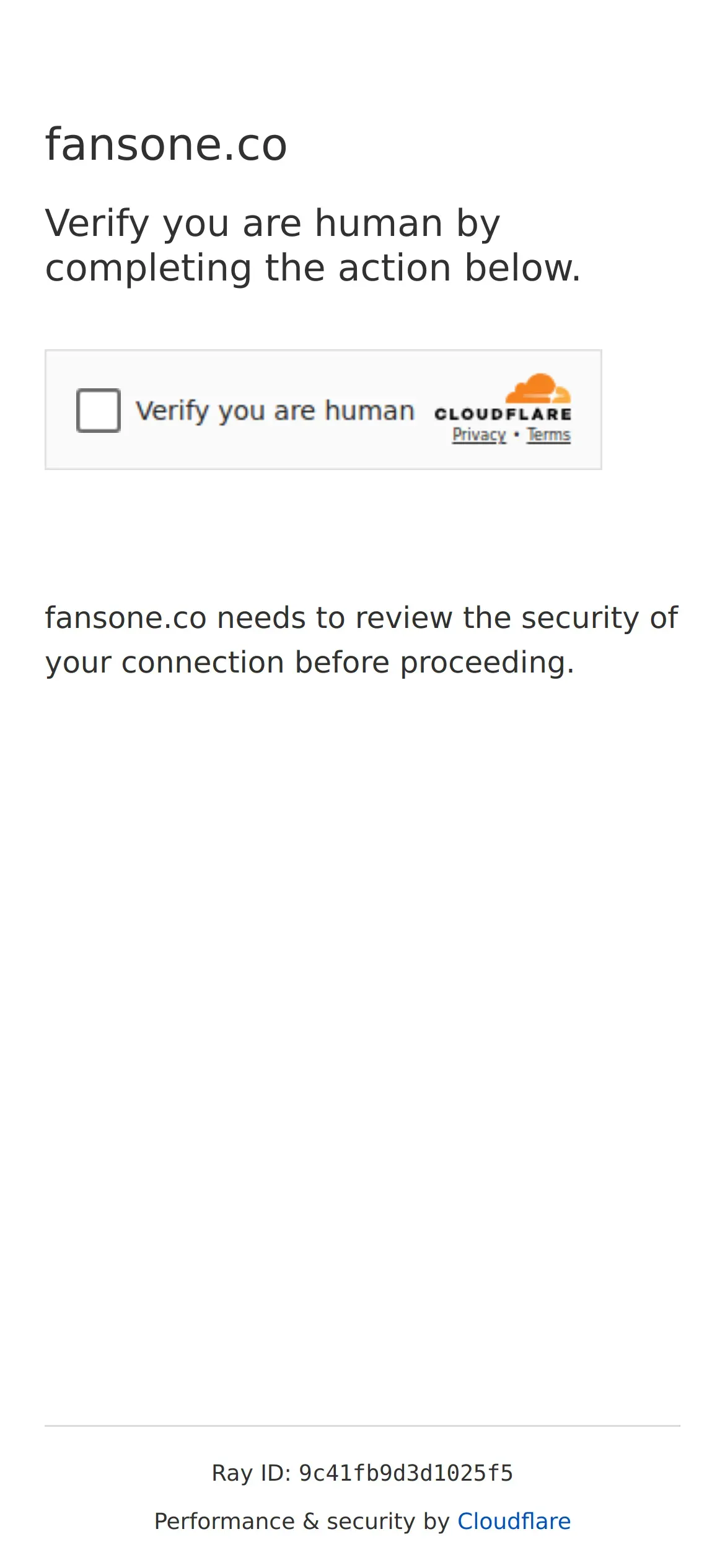This screenshot has height=1568, width=725.
Task: Click the "Verify you are human" label text
Action: click(x=275, y=411)
